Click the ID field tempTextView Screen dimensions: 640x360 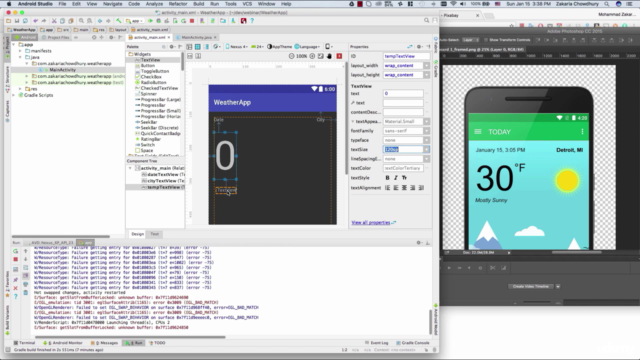point(406,56)
